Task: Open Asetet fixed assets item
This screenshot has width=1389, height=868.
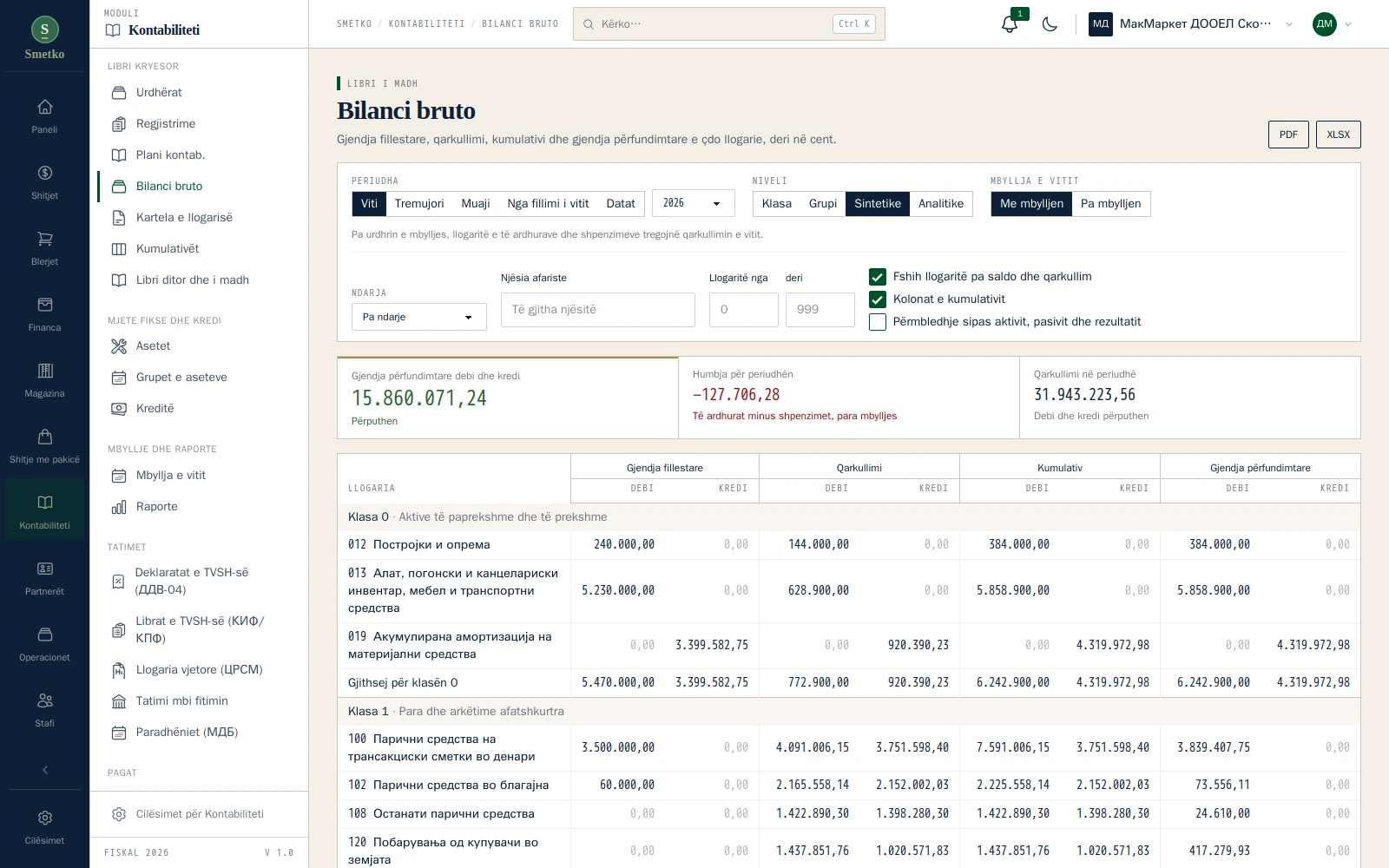Action: pyautogui.click(x=199, y=345)
